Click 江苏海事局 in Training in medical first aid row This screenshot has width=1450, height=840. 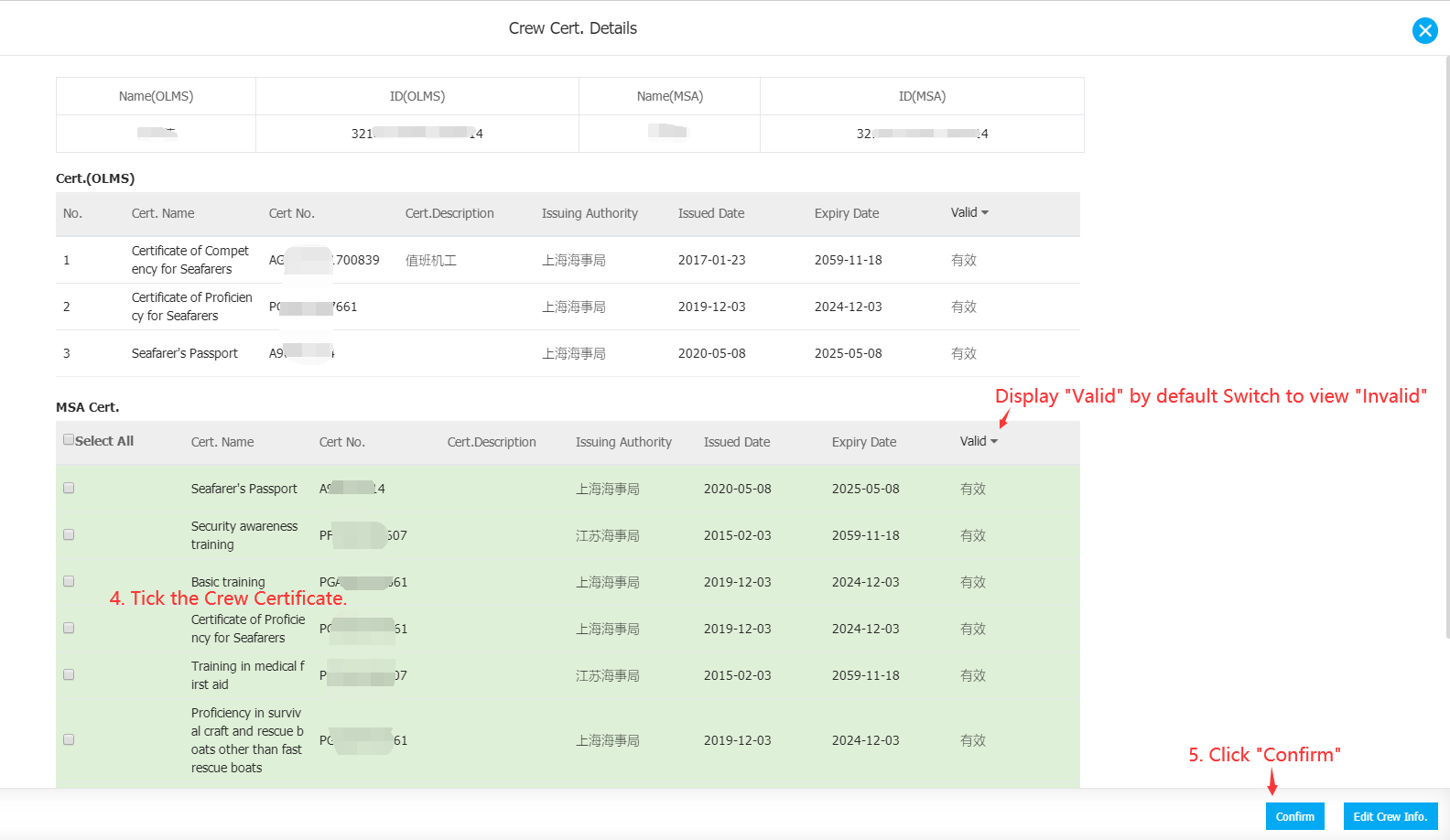tap(607, 675)
